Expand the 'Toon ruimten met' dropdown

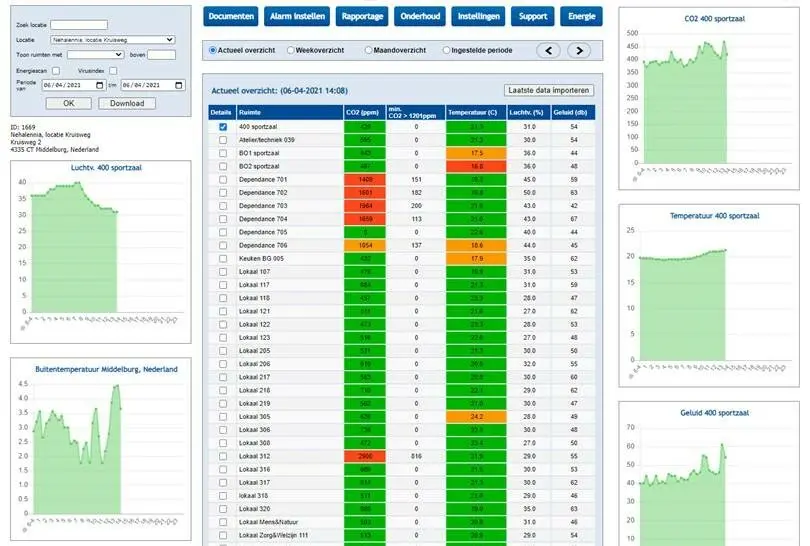[x=95, y=55]
